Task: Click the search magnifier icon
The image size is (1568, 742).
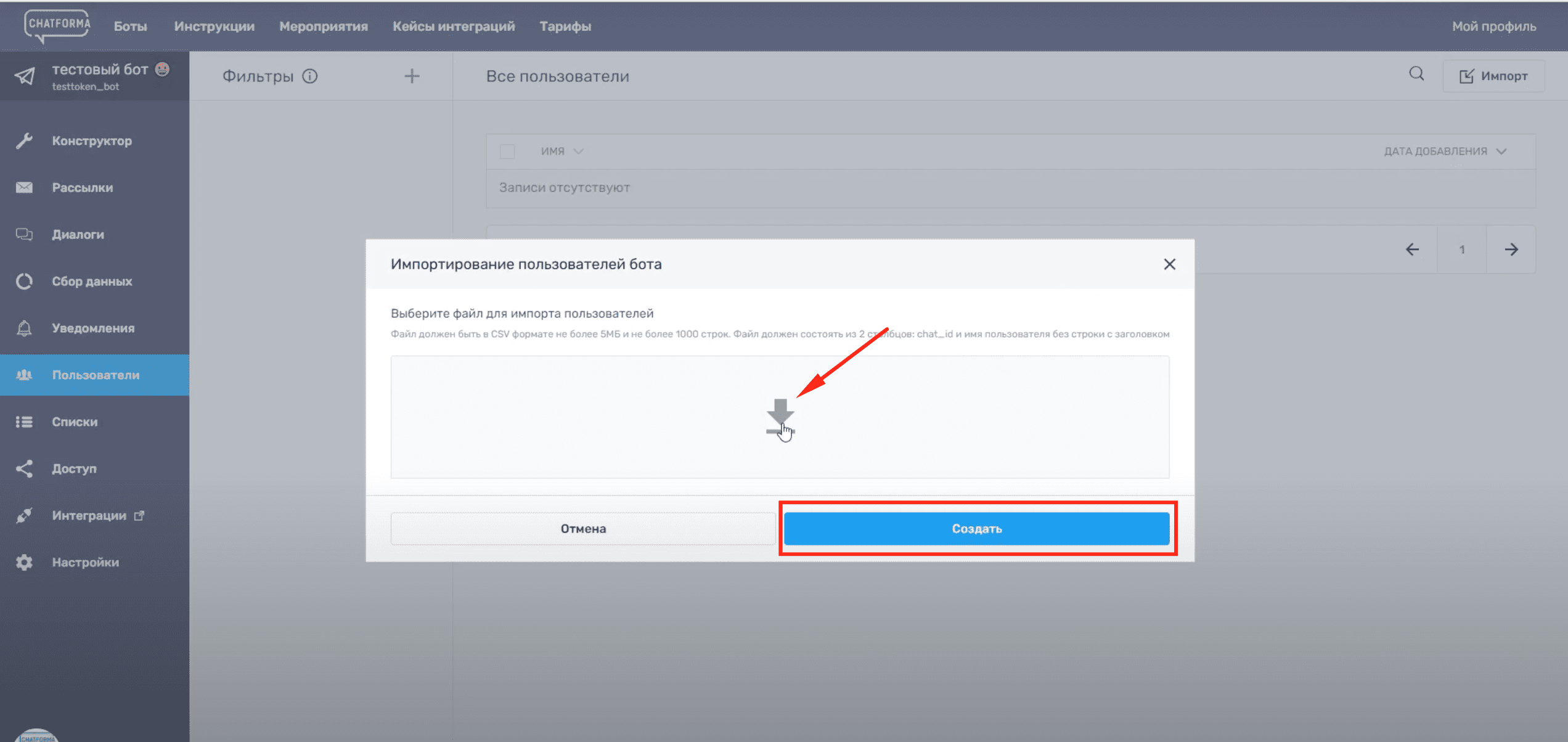Action: (1416, 75)
